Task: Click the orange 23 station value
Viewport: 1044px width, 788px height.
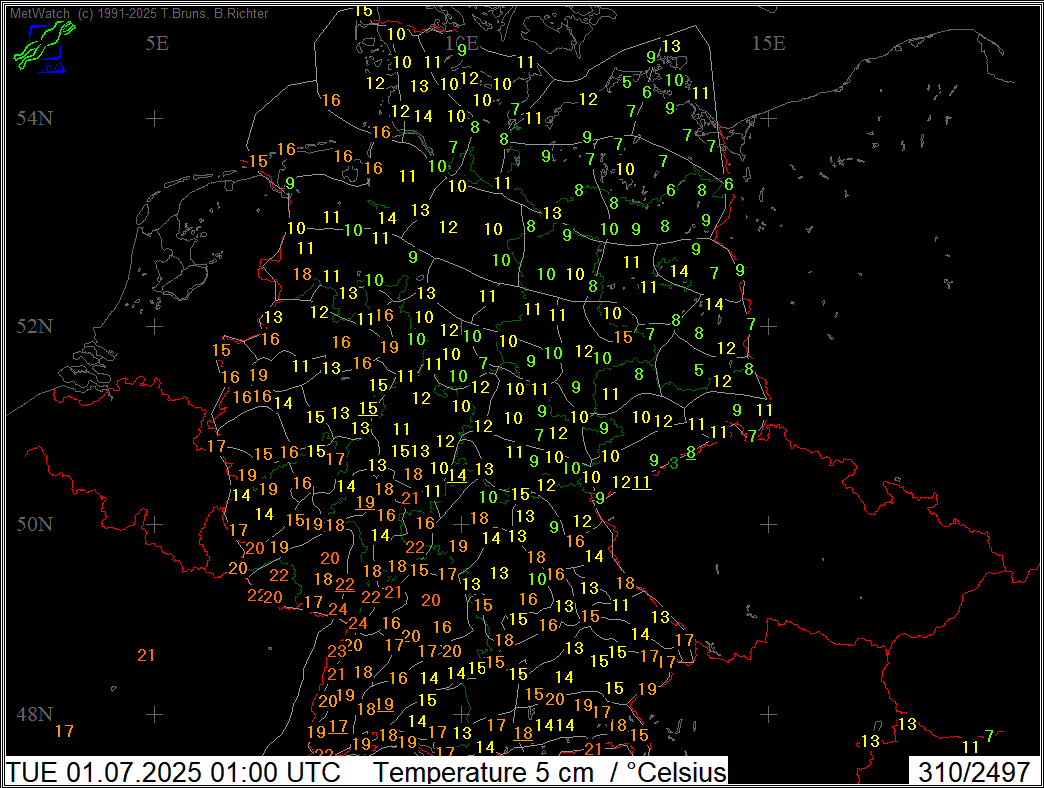Action: [336, 652]
